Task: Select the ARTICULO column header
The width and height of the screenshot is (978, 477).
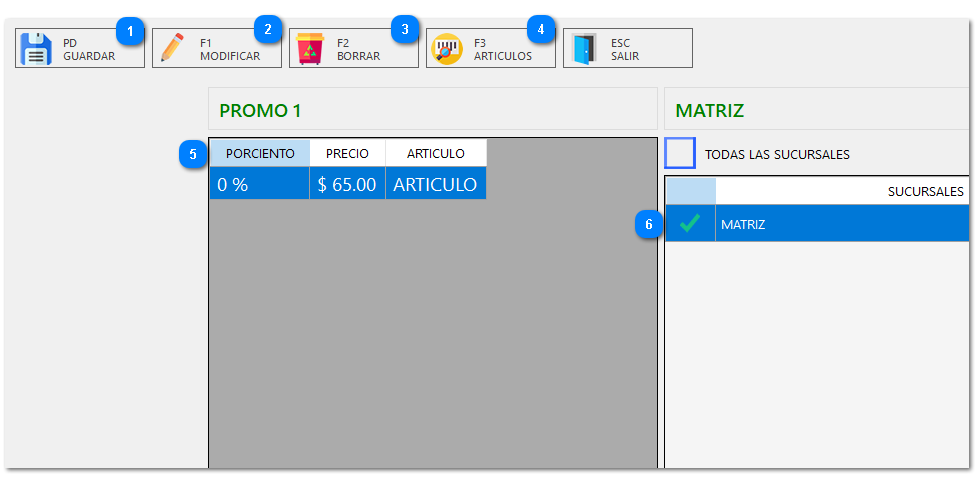Action: click(436, 153)
